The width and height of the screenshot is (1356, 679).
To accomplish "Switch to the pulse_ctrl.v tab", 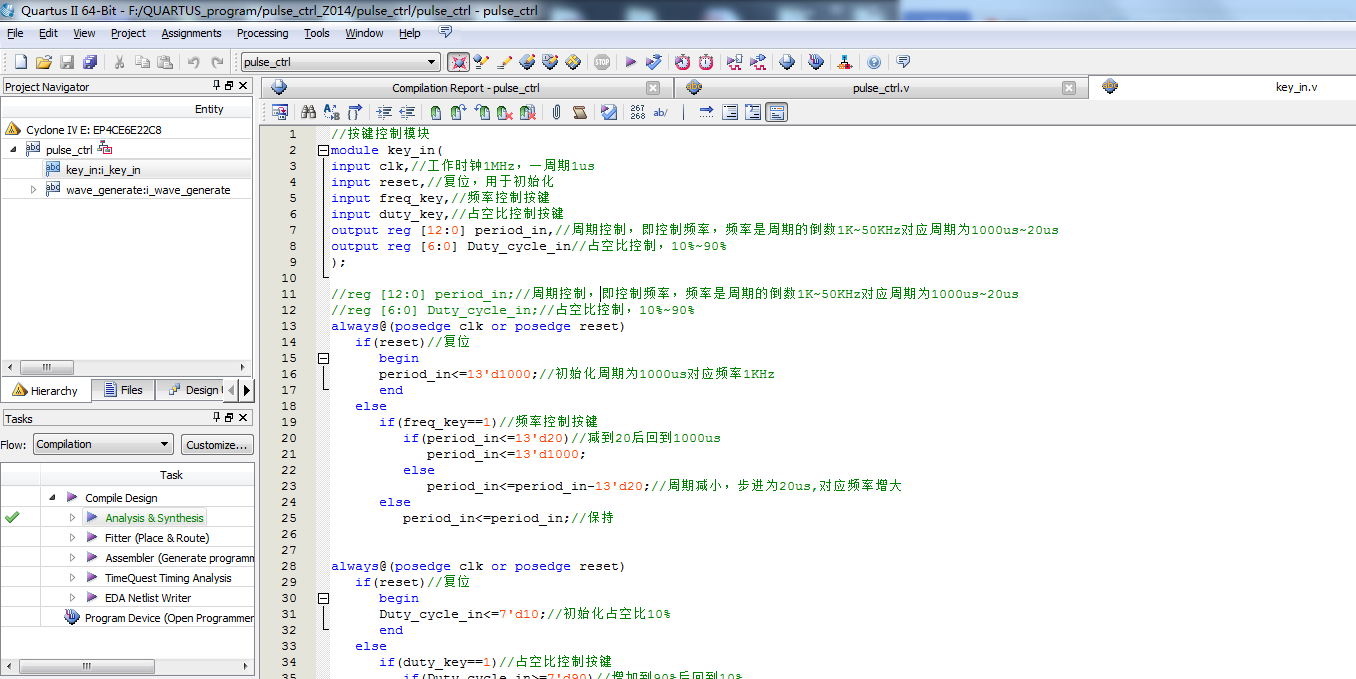I will (880, 88).
